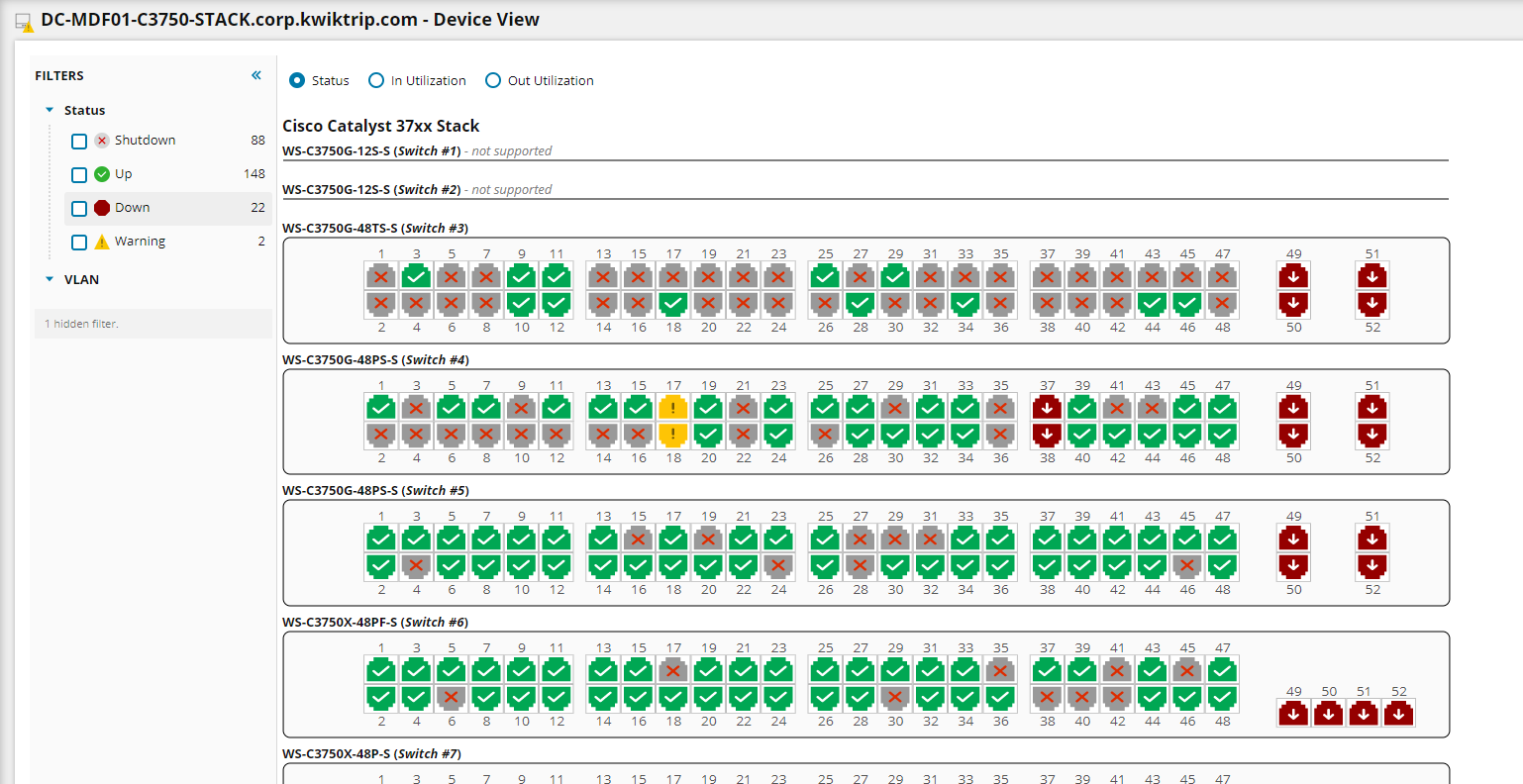Select down port 52 on Switch #6
Image resolution: width=1523 pixels, height=784 pixels.
(x=1398, y=713)
